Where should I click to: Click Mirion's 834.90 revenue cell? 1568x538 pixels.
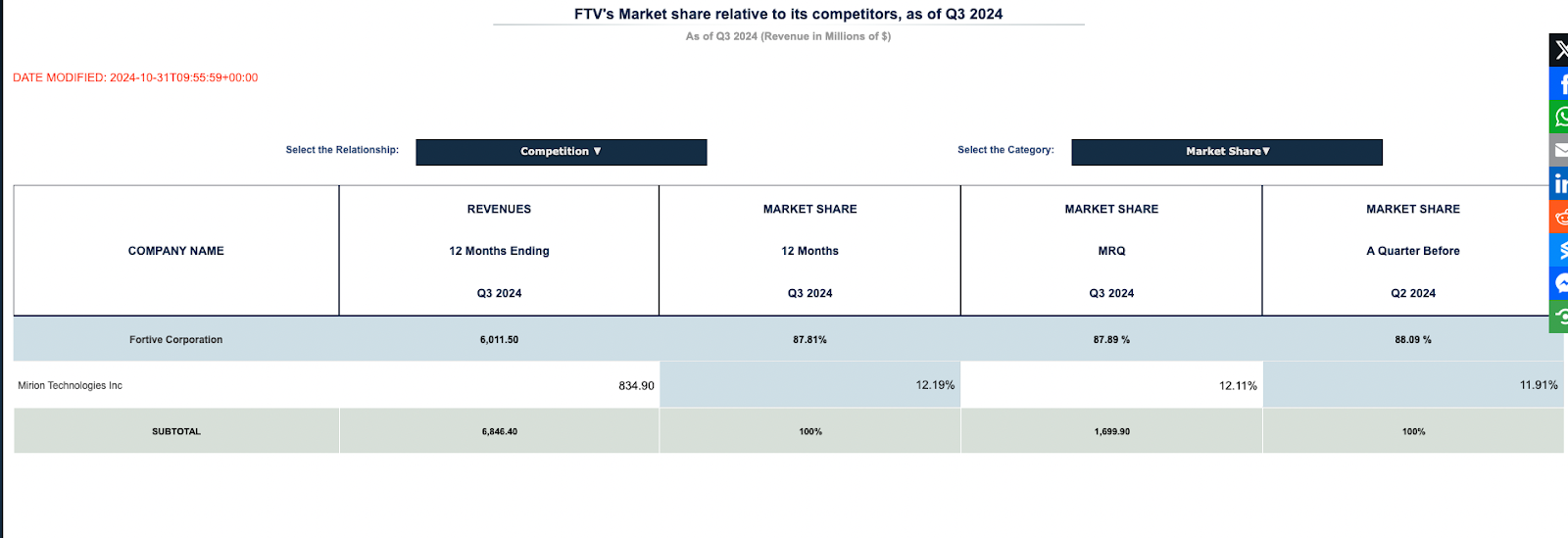[x=636, y=386]
